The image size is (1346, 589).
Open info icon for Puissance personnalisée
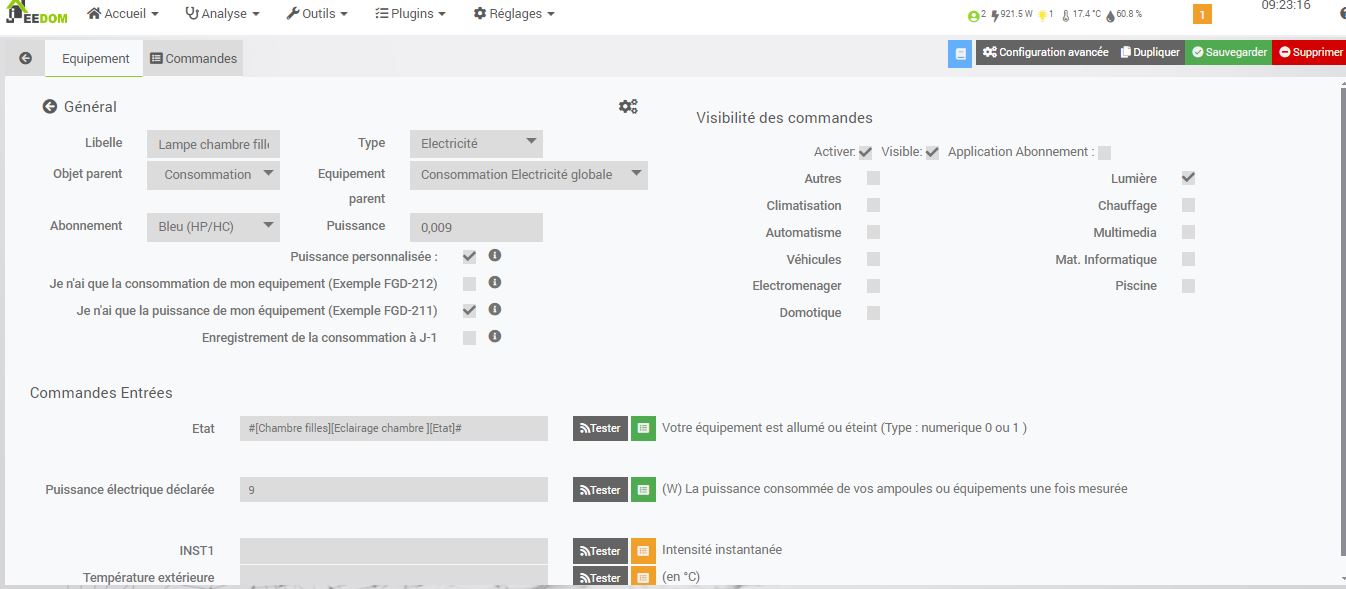point(495,256)
